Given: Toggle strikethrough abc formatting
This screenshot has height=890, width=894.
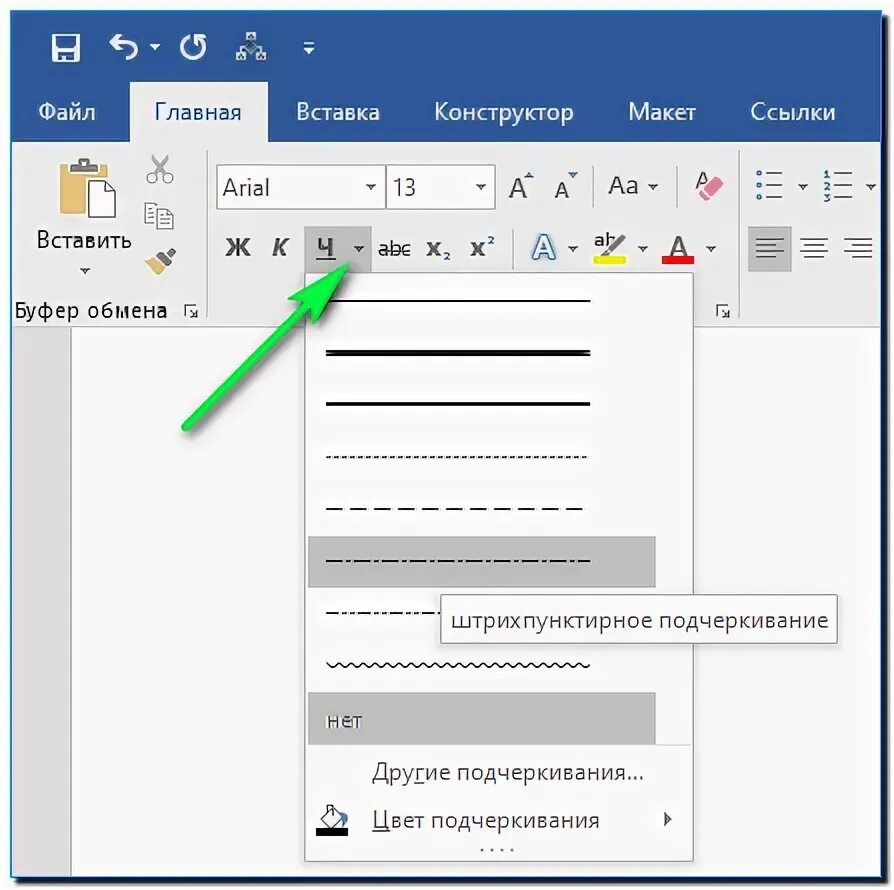Looking at the screenshot, I should [394, 249].
